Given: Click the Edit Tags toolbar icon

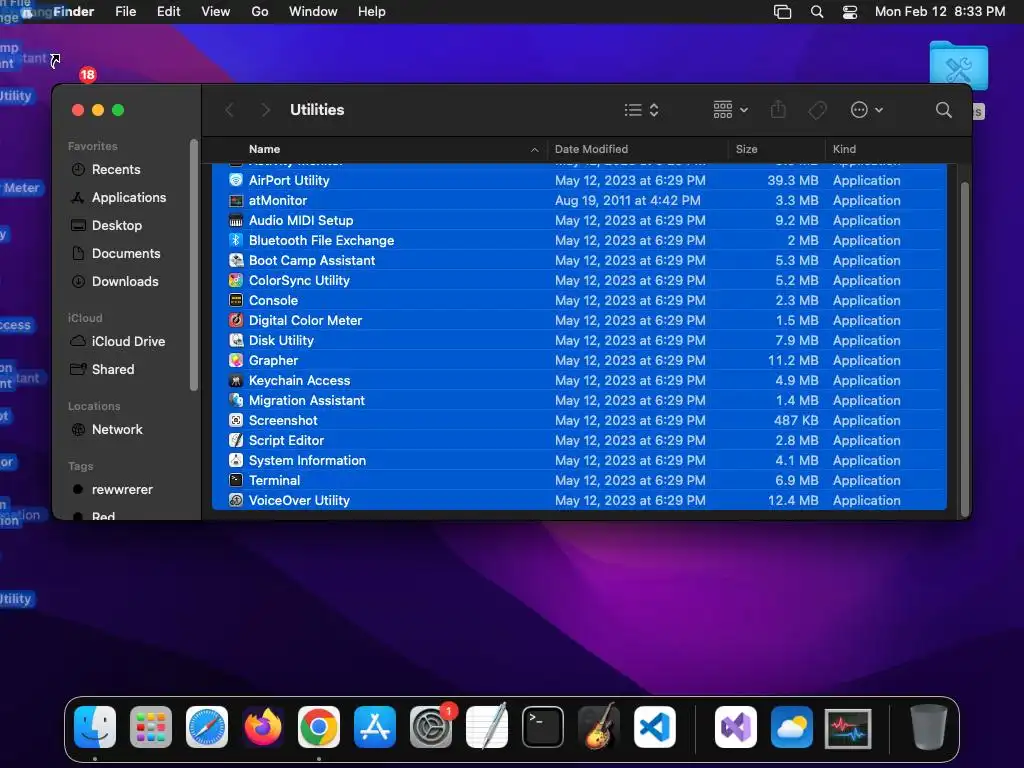Looking at the screenshot, I should (x=817, y=110).
